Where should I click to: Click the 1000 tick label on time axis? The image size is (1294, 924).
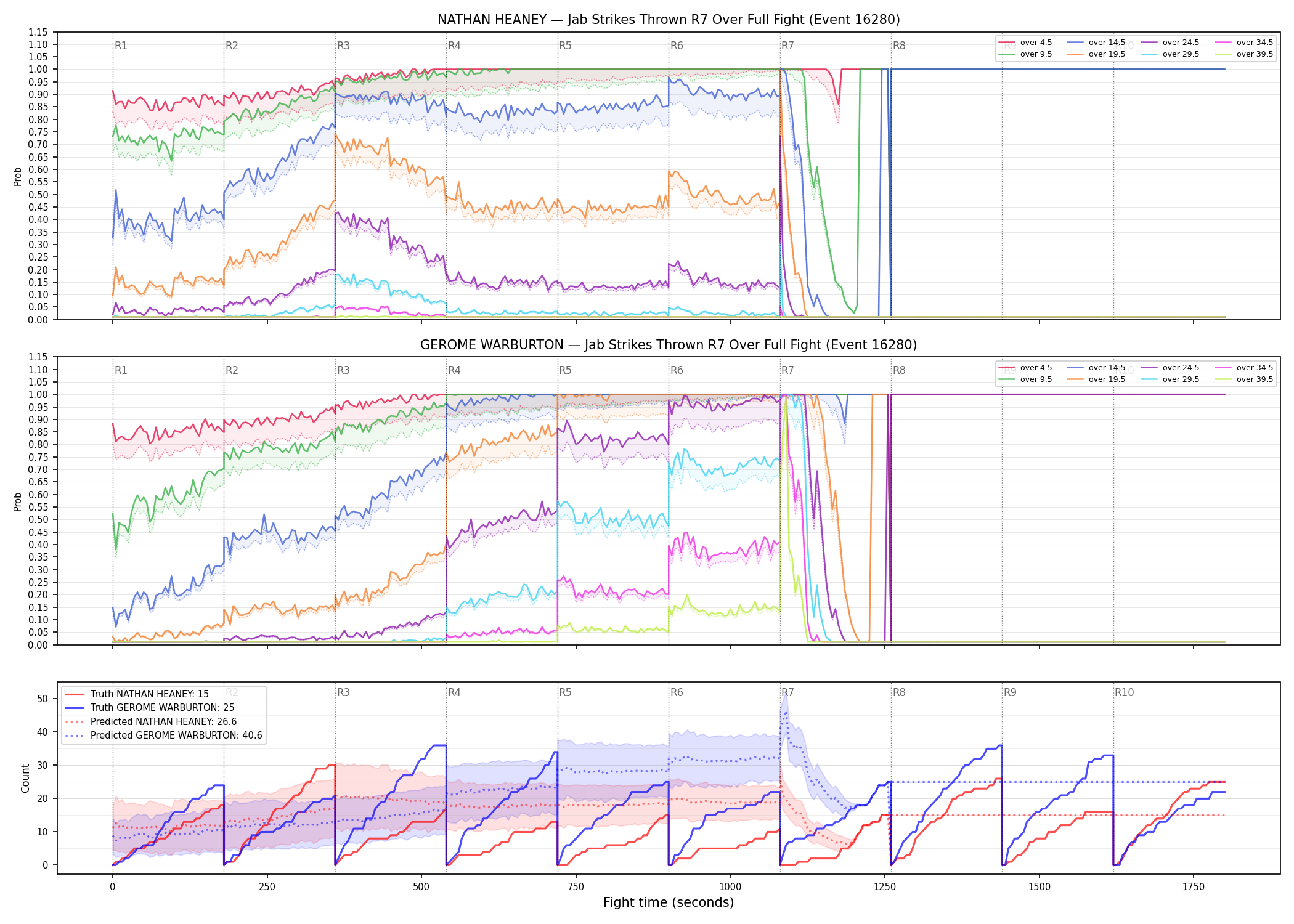(730, 887)
